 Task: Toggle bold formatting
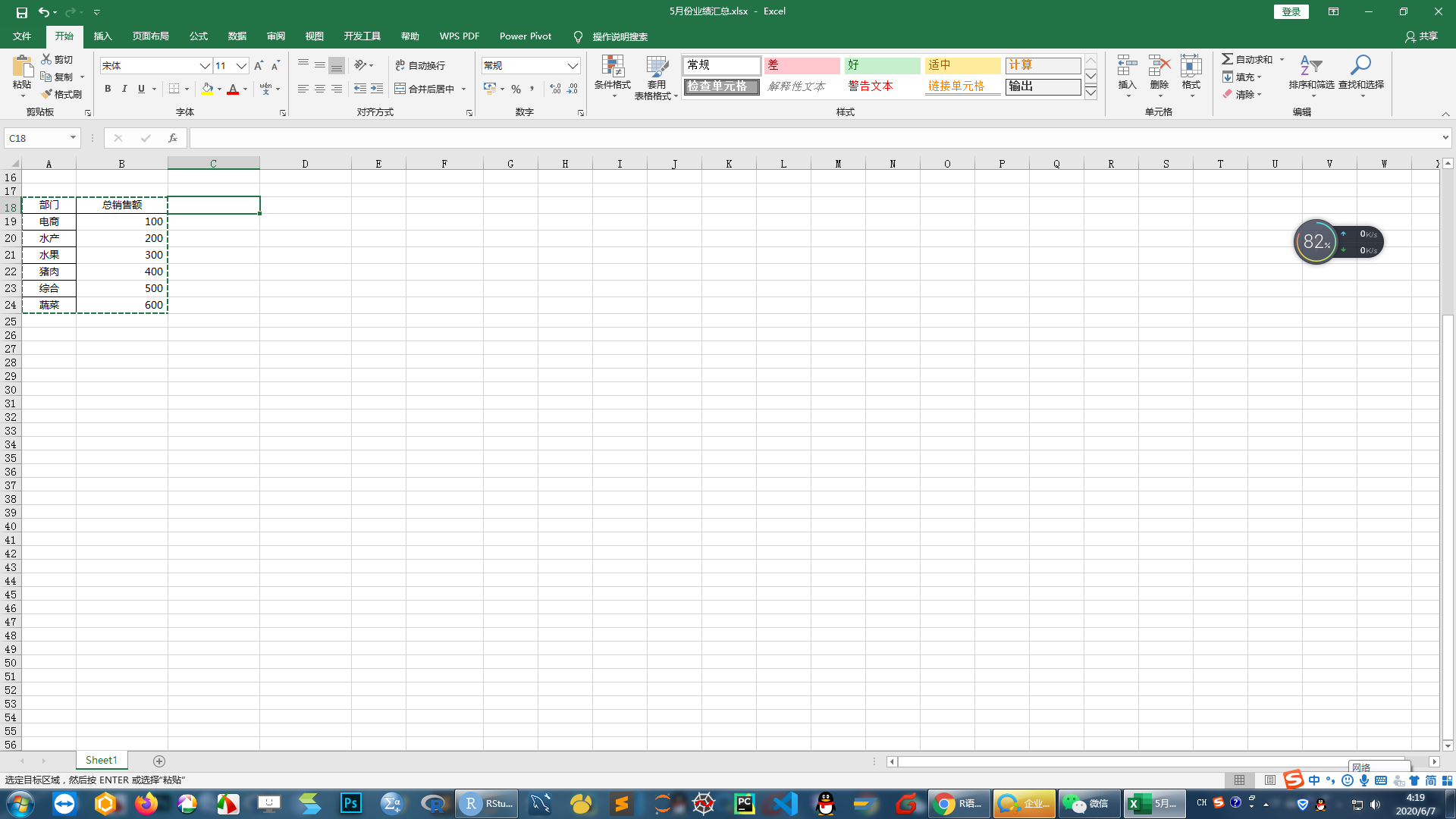click(x=108, y=89)
